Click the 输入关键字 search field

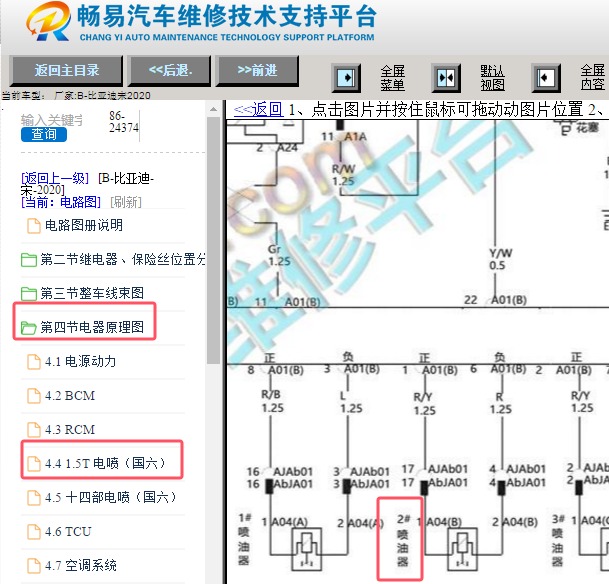coord(52,120)
